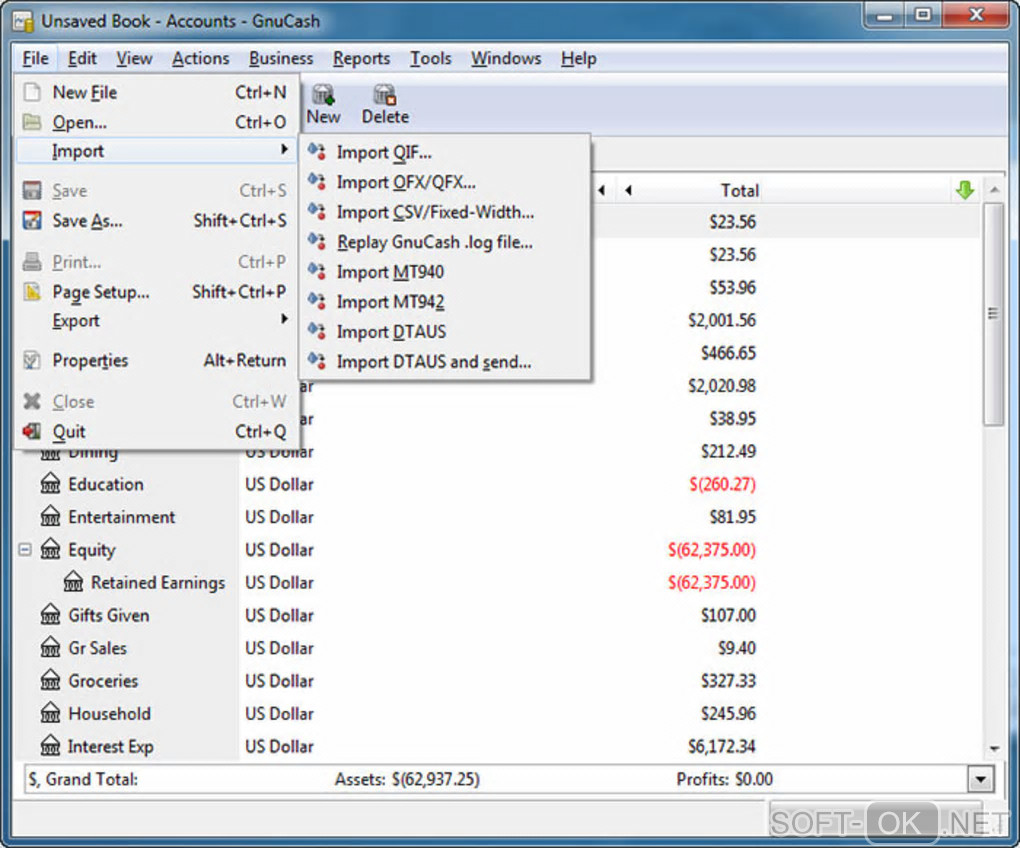This screenshot has height=848, width=1020.
Task: Click the Import MT942 icon
Action: click(317, 301)
